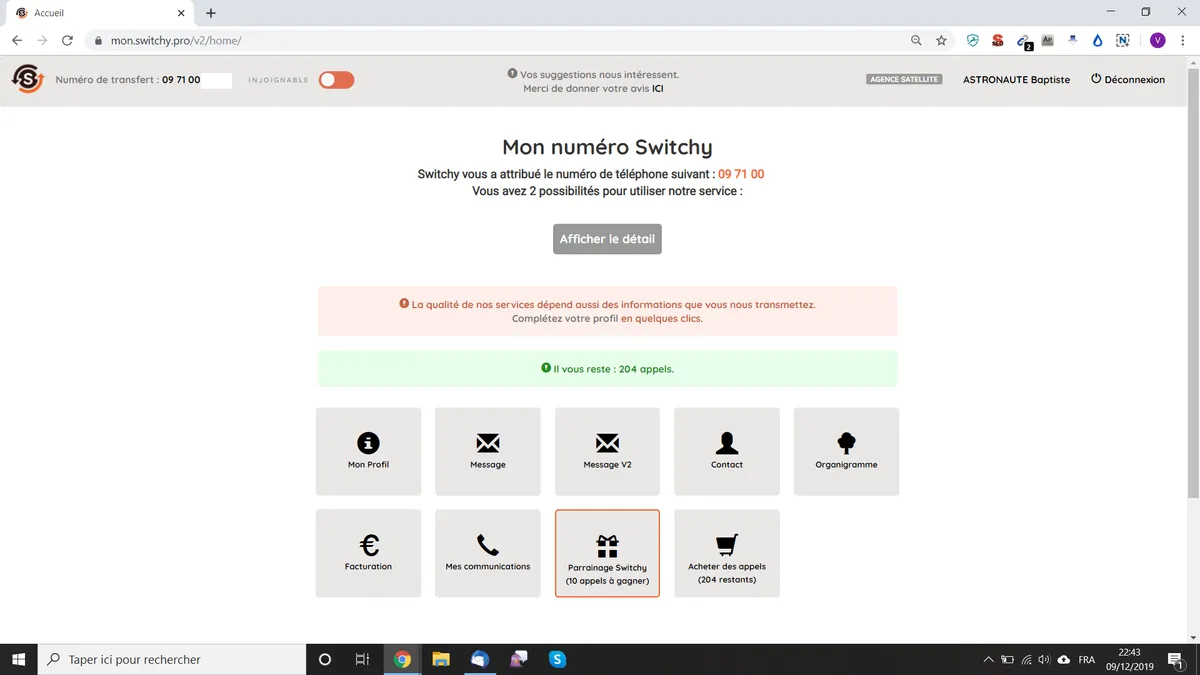Click the zoom magnifier in address bar

pos(916,41)
